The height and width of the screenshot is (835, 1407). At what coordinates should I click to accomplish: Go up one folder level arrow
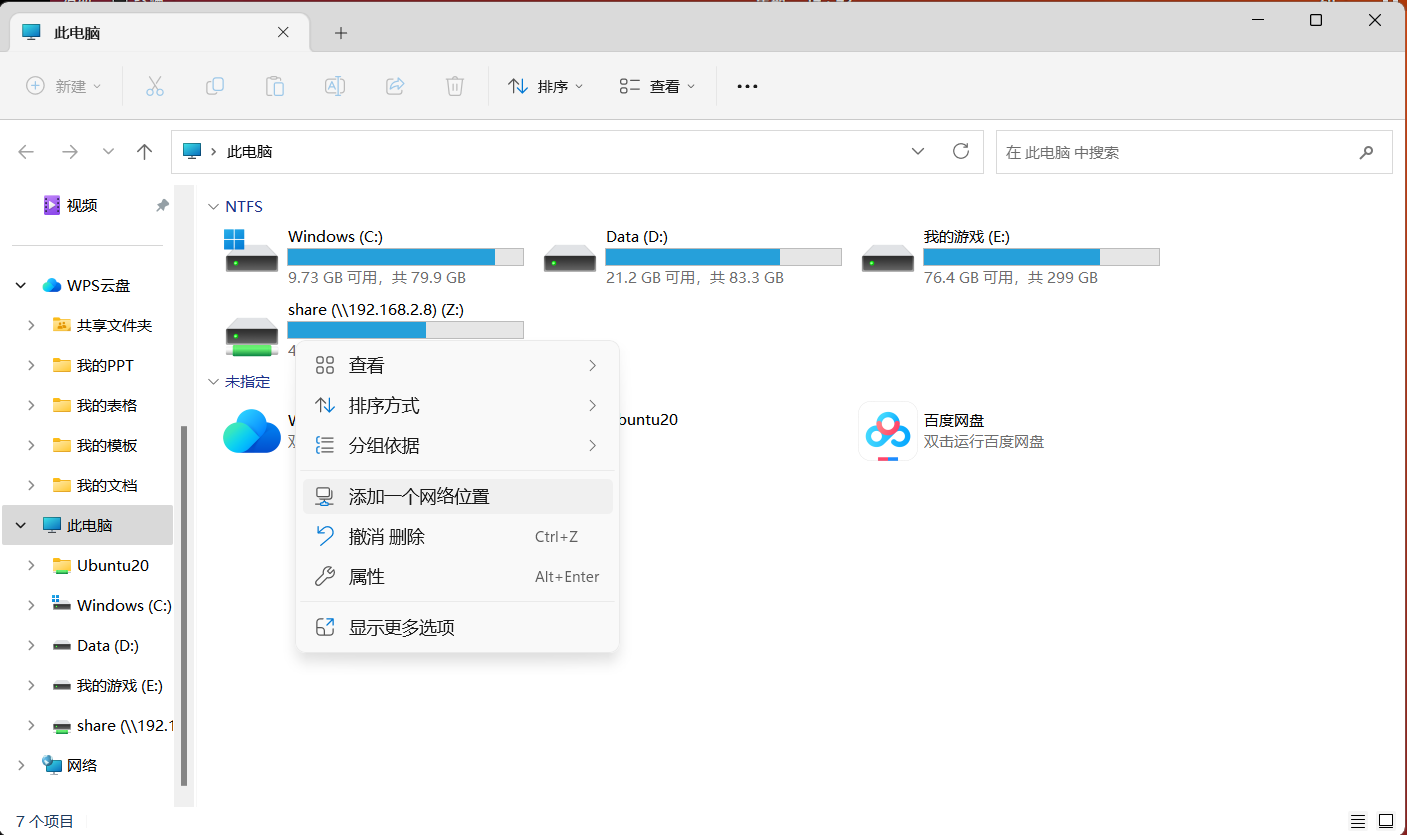(x=145, y=152)
